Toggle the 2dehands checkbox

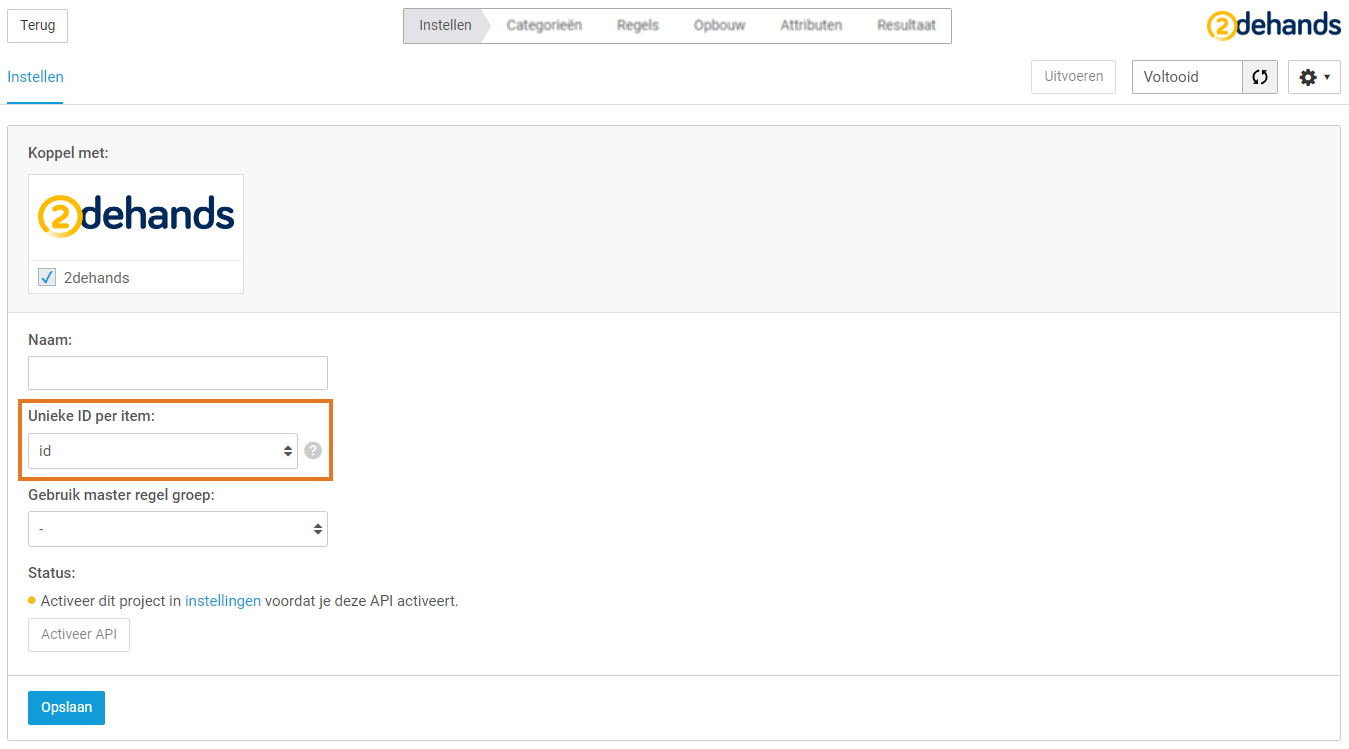[x=47, y=277]
